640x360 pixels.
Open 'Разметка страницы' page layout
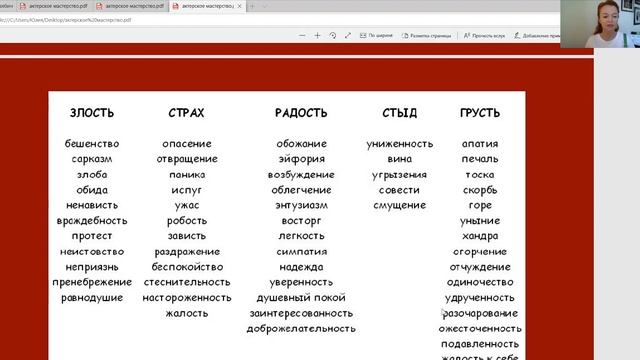pos(427,36)
